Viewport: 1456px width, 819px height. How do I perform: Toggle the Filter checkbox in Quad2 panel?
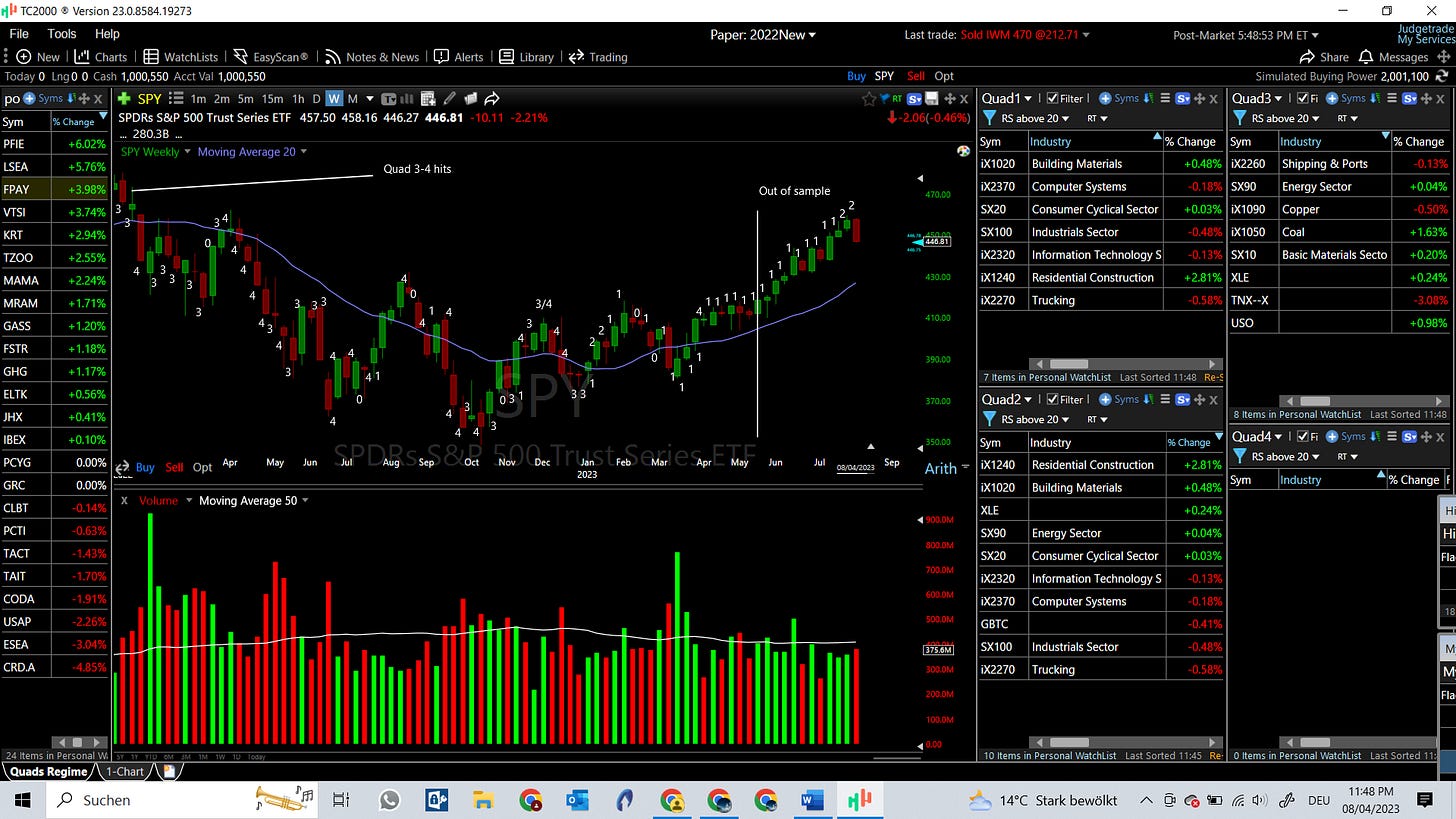(1052, 399)
